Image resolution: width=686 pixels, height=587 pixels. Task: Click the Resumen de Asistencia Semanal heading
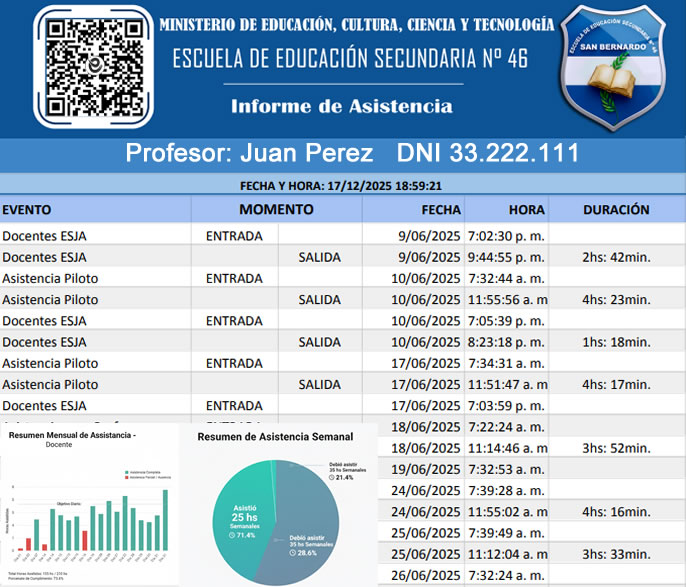pos(275,437)
